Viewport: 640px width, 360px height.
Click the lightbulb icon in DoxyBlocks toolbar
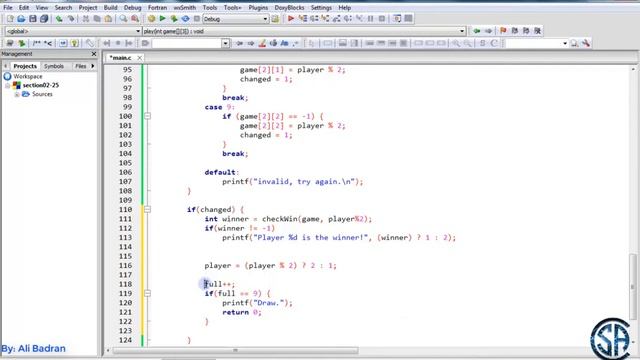(74, 43)
